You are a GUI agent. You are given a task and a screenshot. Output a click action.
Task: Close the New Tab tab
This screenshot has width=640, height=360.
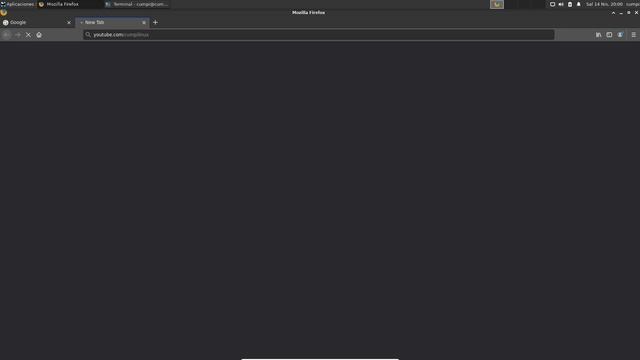point(144,22)
